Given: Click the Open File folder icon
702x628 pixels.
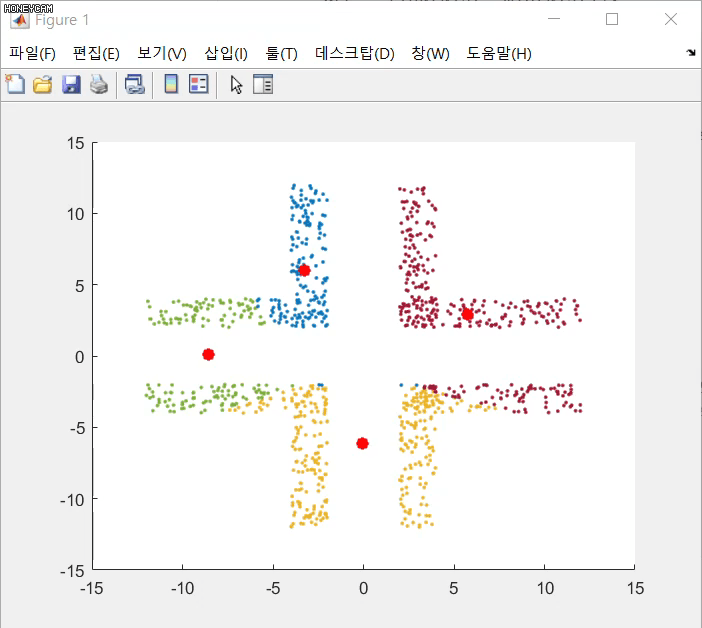Looking at the screenshot, I should [43, 84].
